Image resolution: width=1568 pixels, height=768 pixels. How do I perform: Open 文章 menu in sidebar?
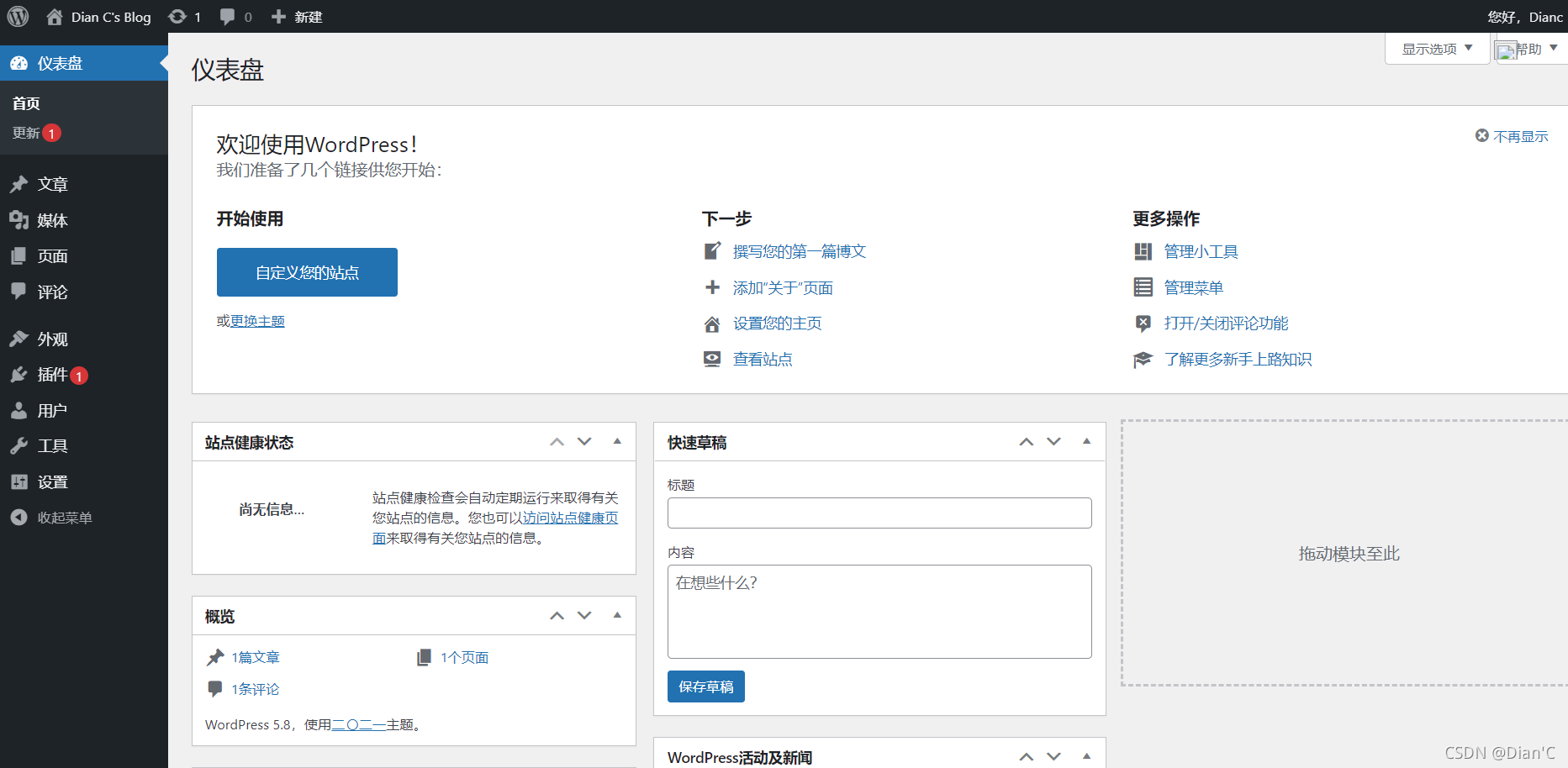point(84,184)
